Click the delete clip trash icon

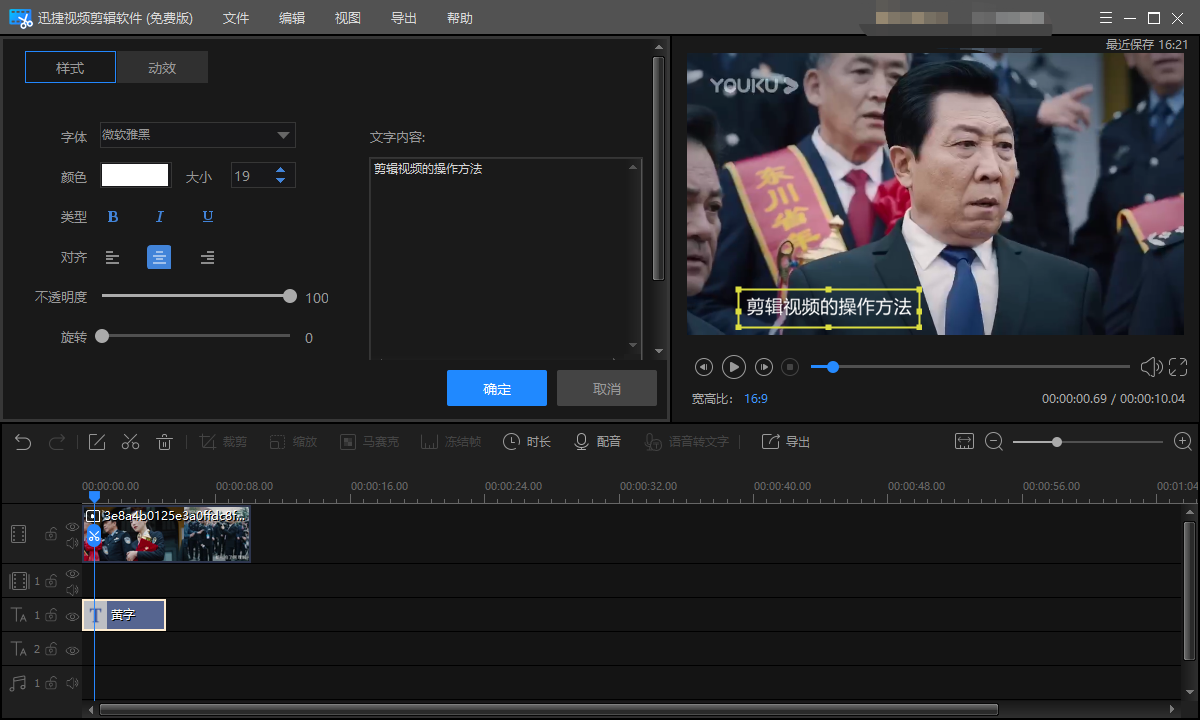pos(165,441)
